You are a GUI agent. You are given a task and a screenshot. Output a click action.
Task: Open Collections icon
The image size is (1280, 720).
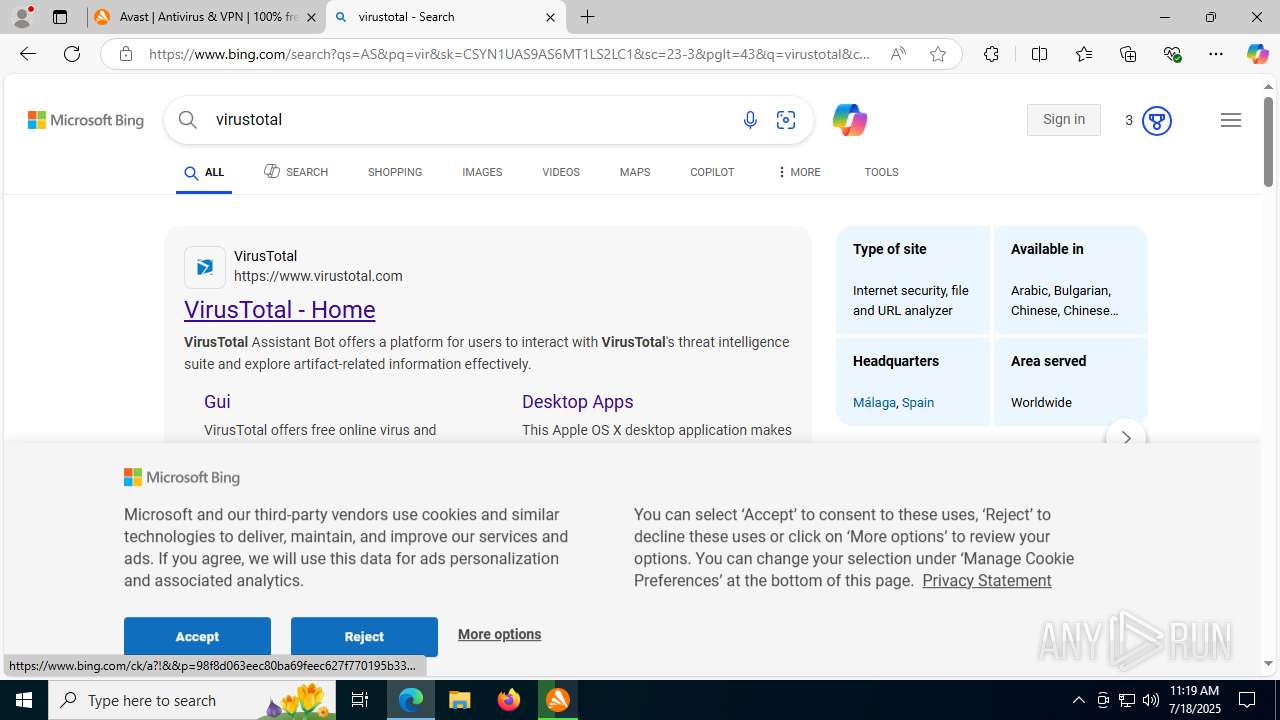tap(1128, 54)
